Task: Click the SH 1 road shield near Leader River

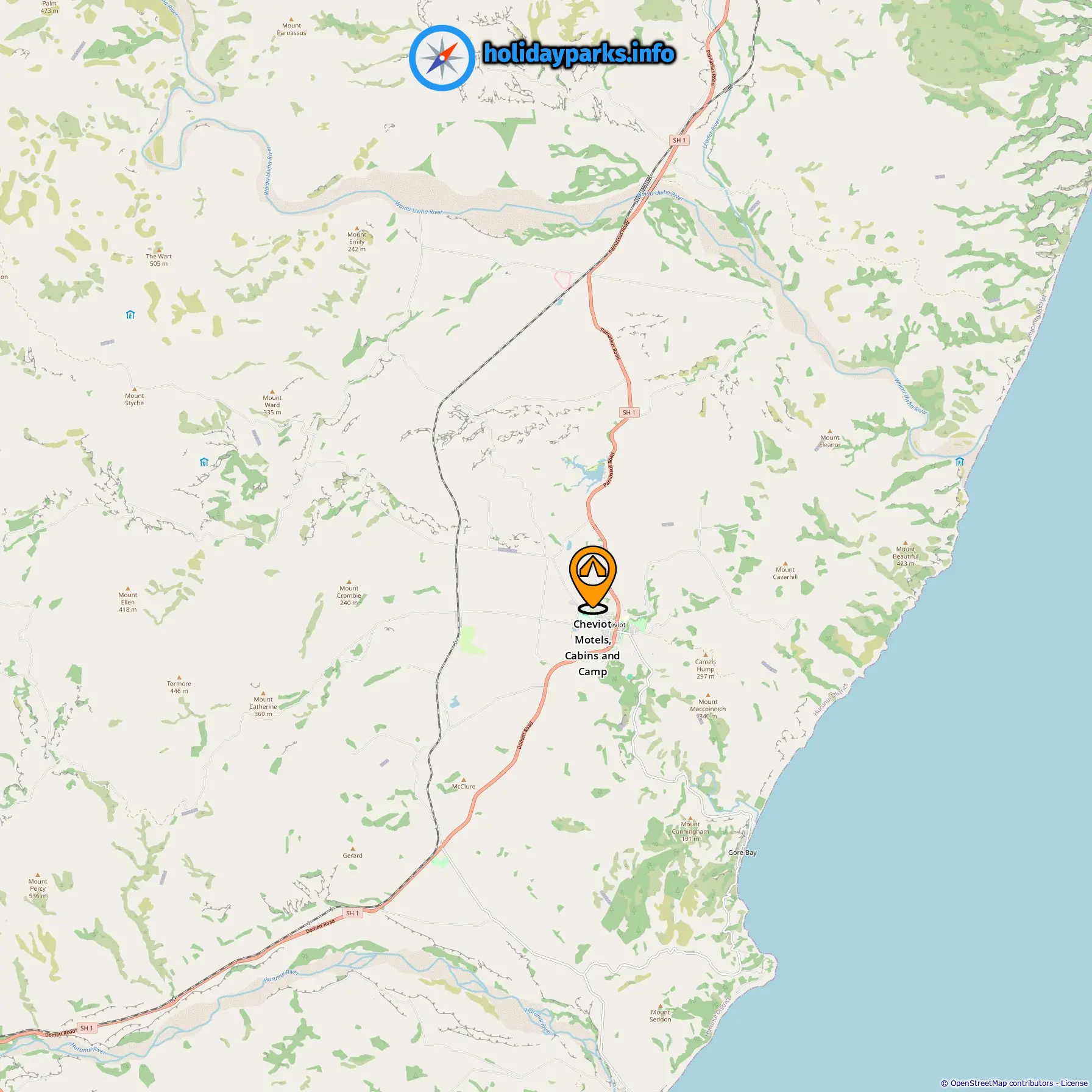Action: pos(679,140)
